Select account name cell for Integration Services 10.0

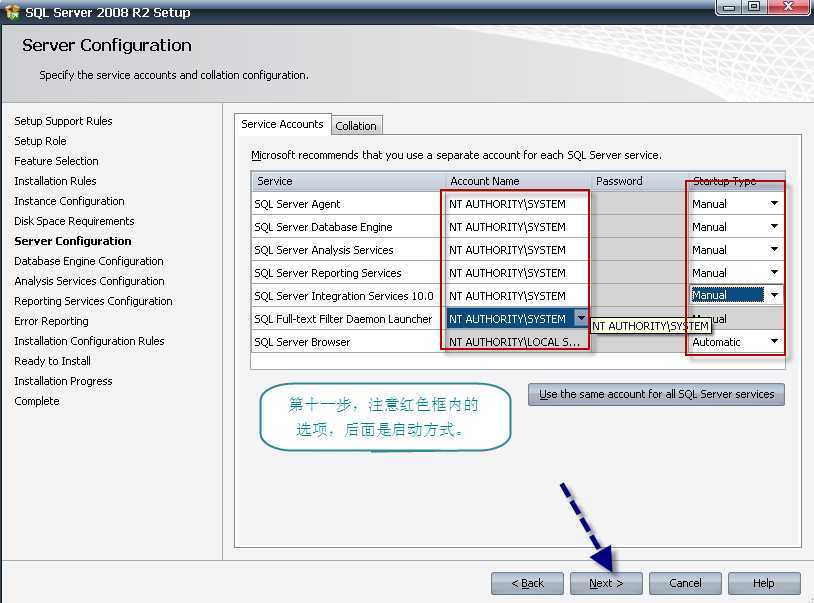[517, 296]
